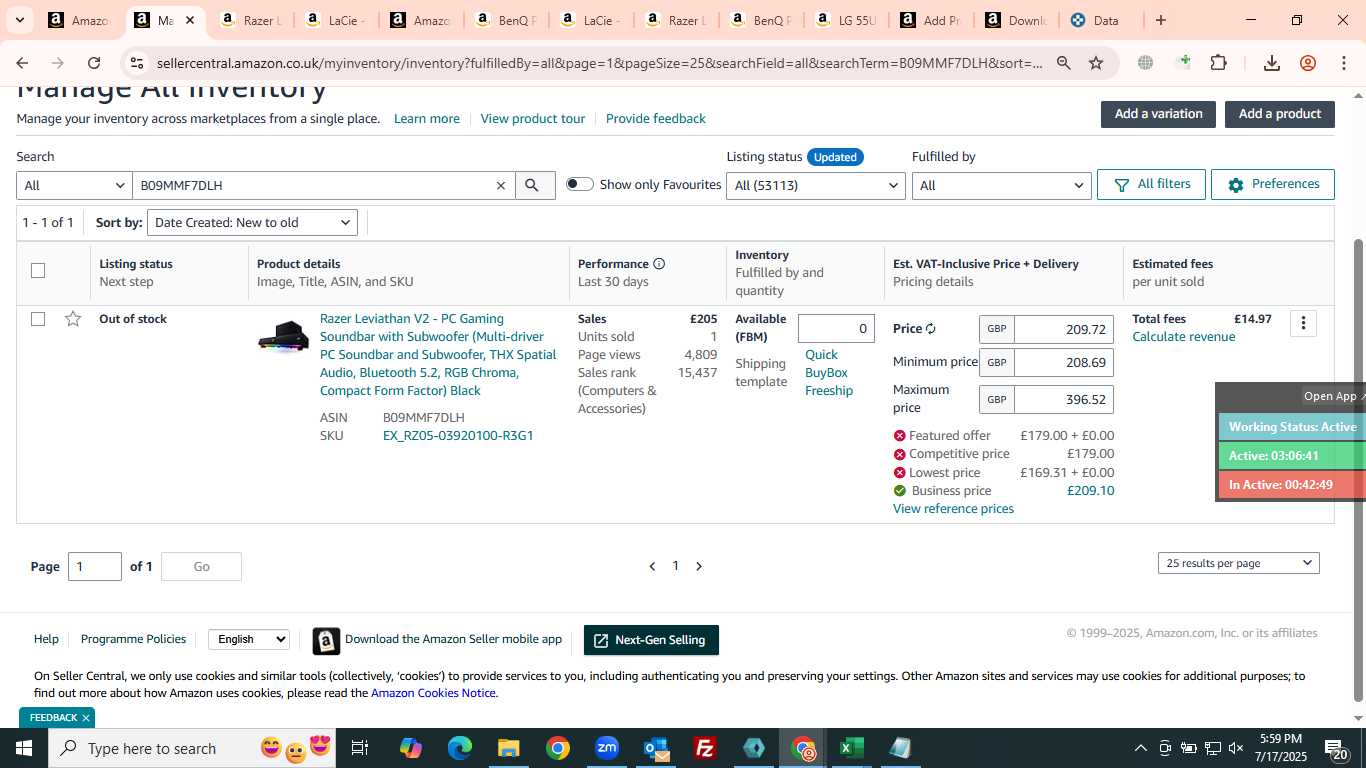Click the search magnifier button beside the search box
Viewport: 1366px width, 768px height.
coord(535,185)
